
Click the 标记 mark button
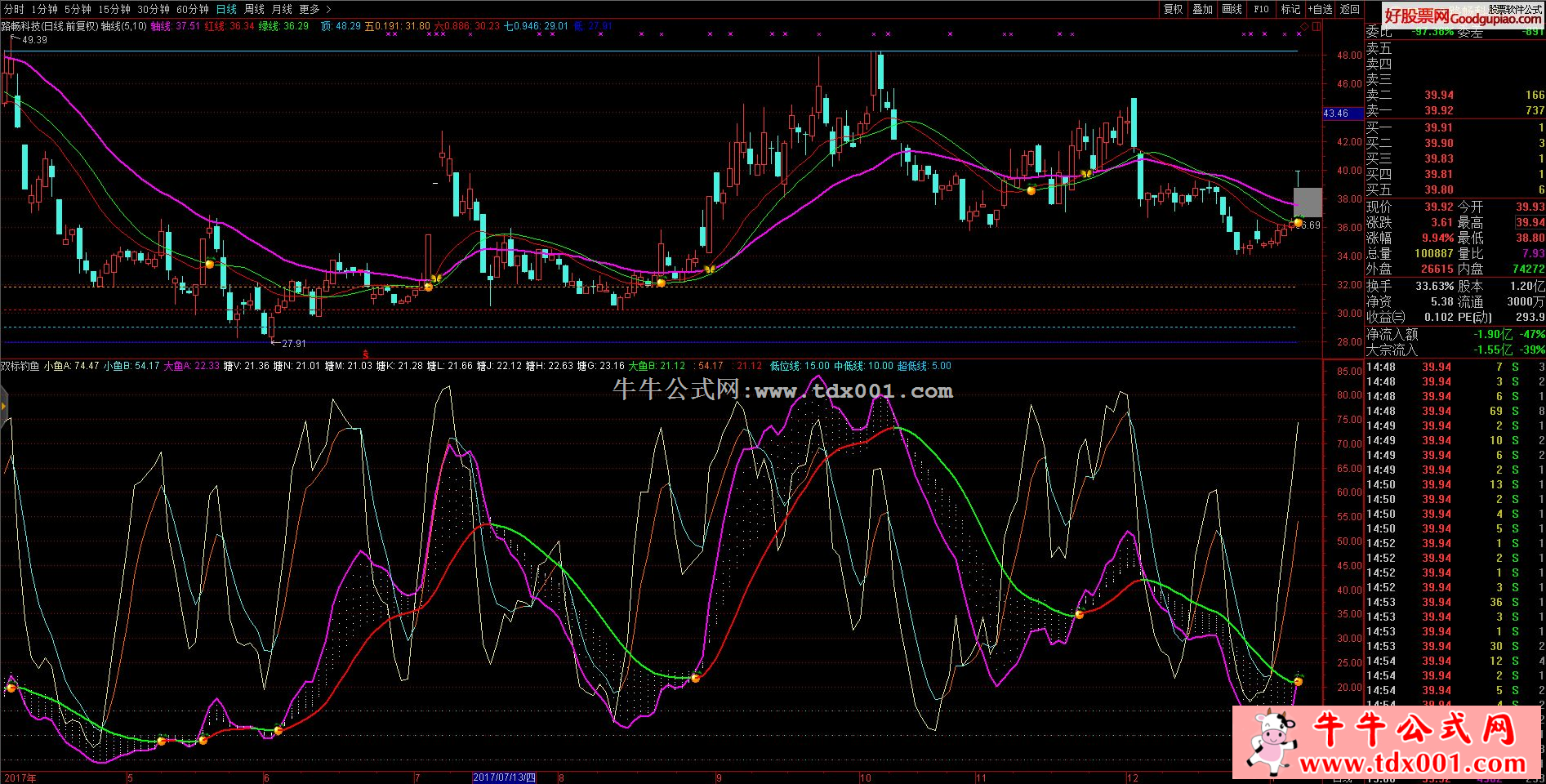tap(1290, 9)
